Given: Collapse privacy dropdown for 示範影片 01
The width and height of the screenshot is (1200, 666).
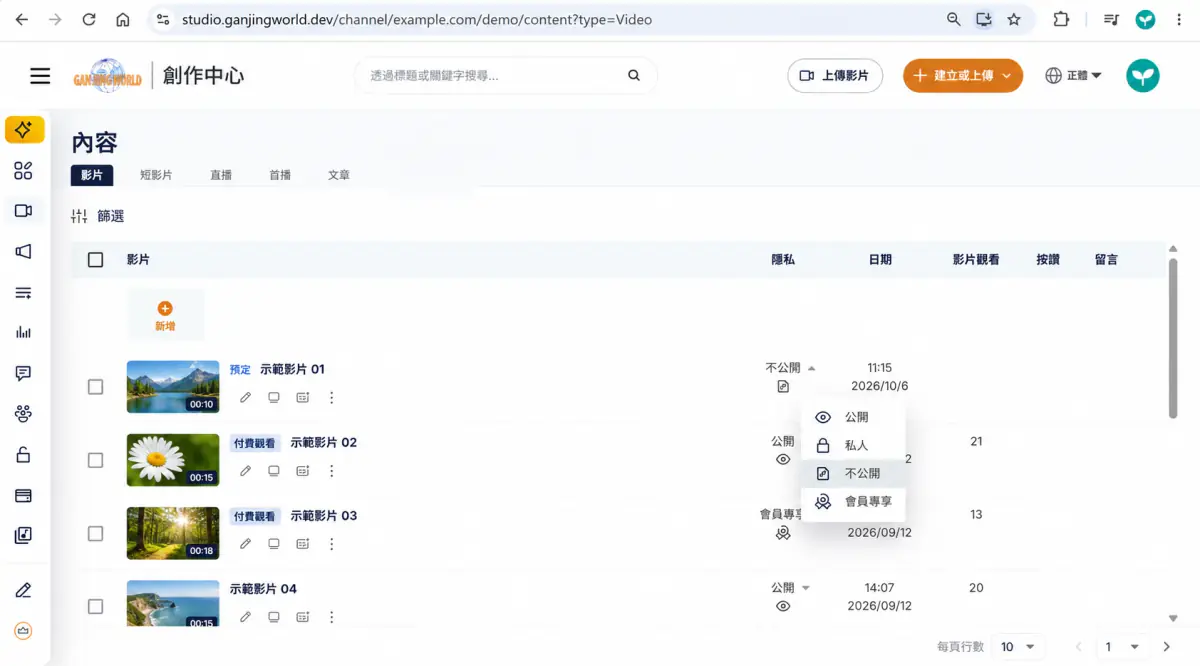Looking at the screenshot, I should [812, 368].
